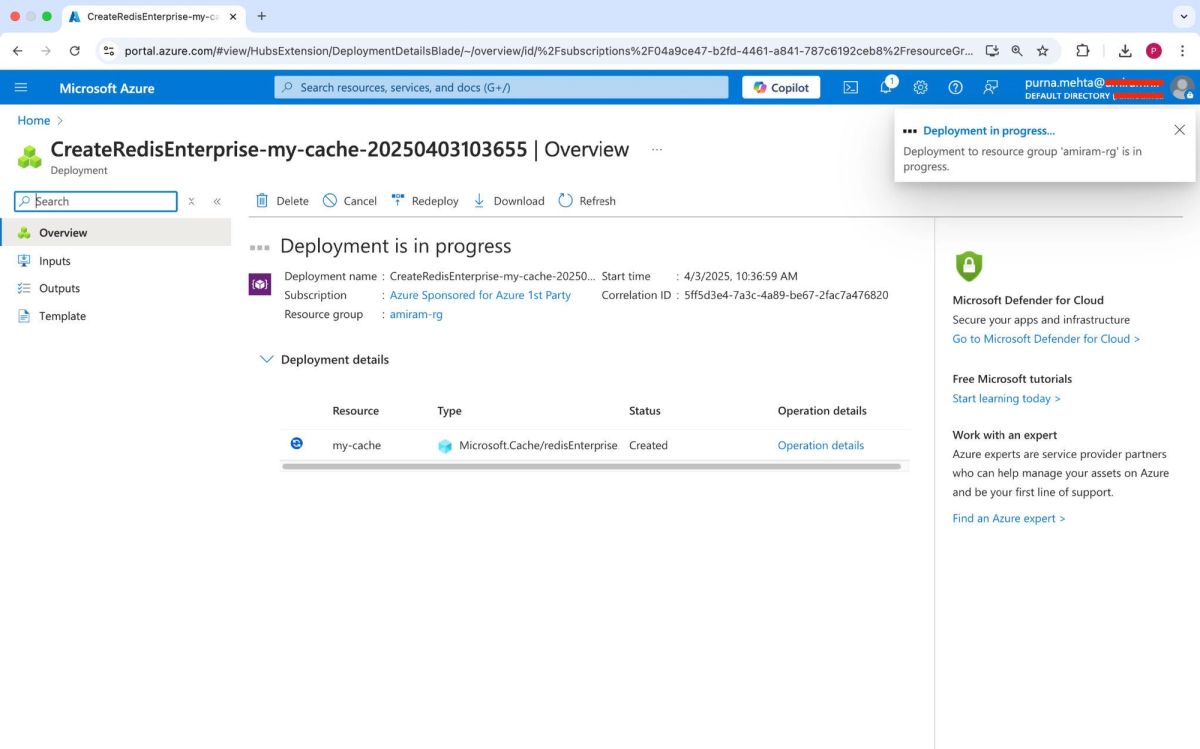The width and height of the screenshot is (1200, 749).
Task: Switch to the Template section
Action: (63, 316)
